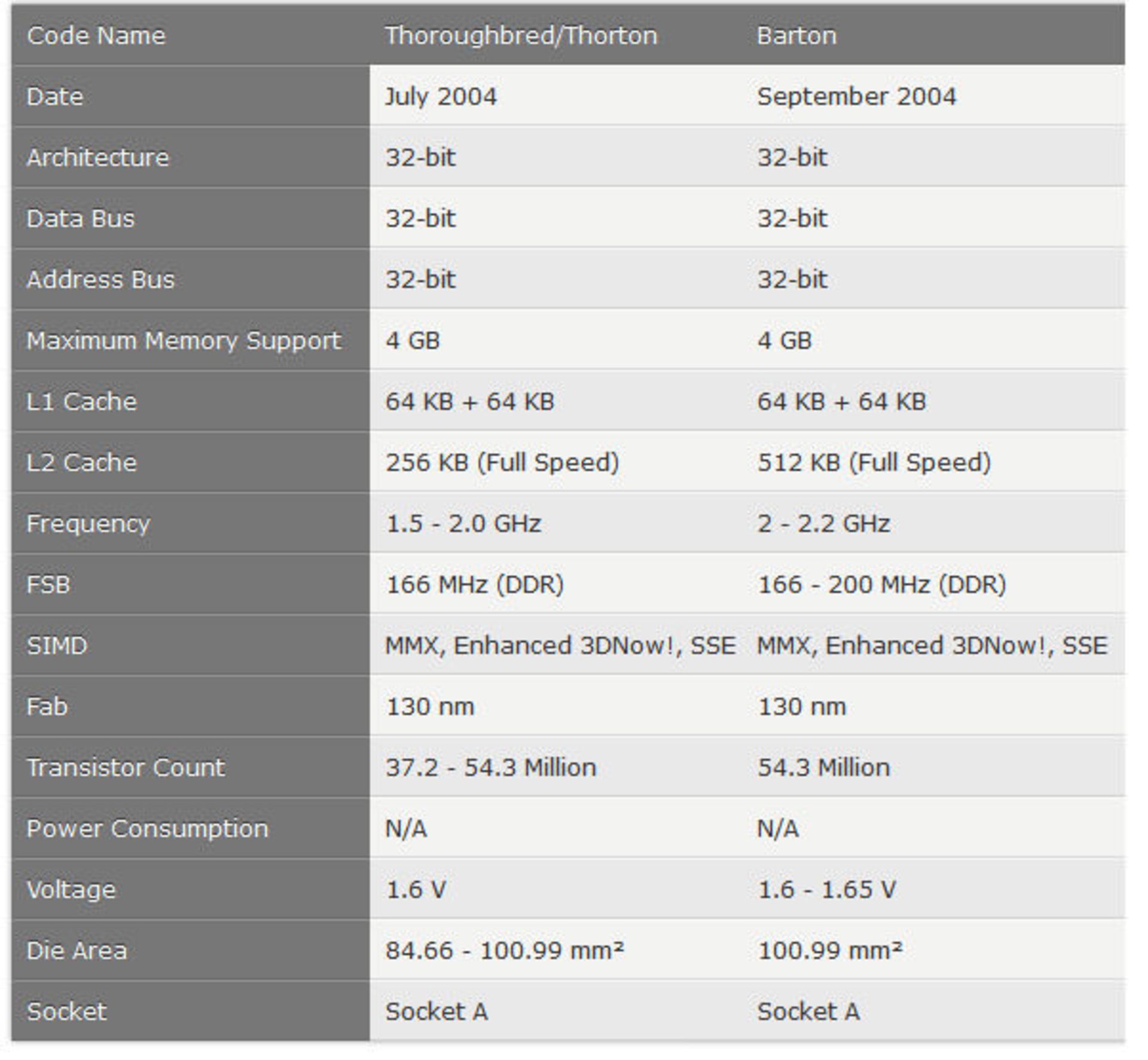Select the "Thoroughbred/Thorton" column header

[521, 36]
